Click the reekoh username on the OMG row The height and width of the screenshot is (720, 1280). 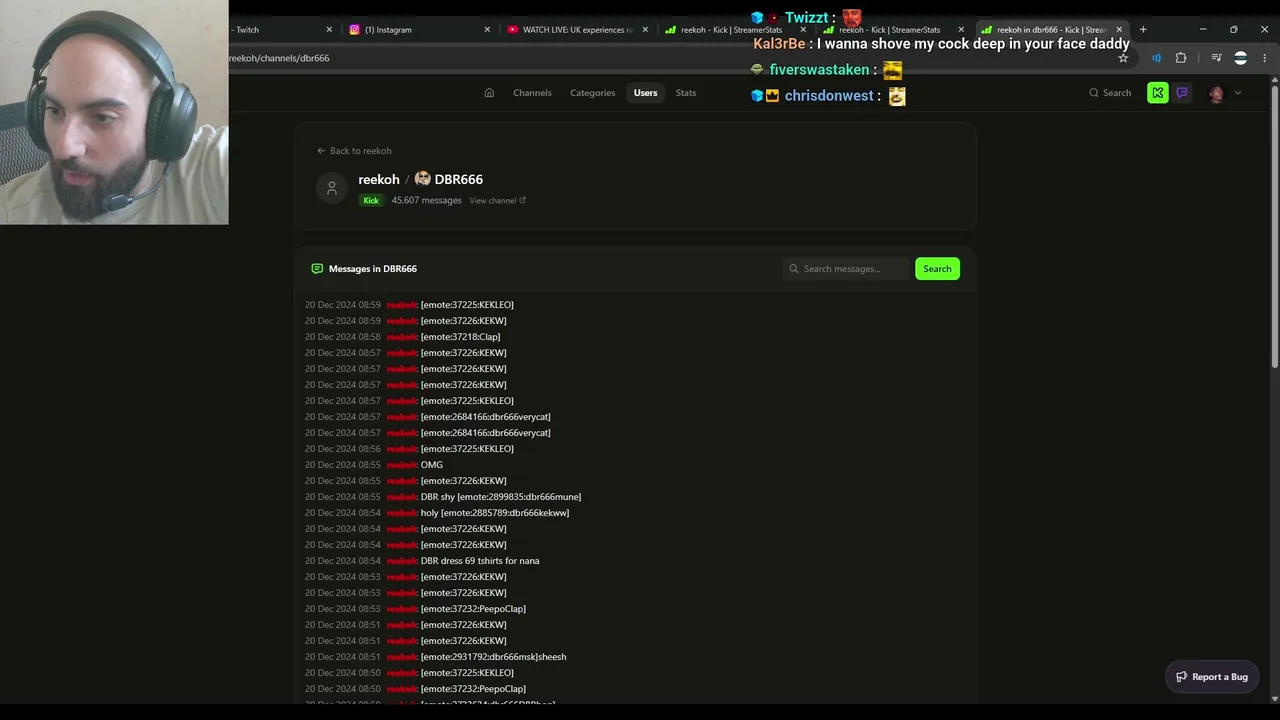point(401,465)
